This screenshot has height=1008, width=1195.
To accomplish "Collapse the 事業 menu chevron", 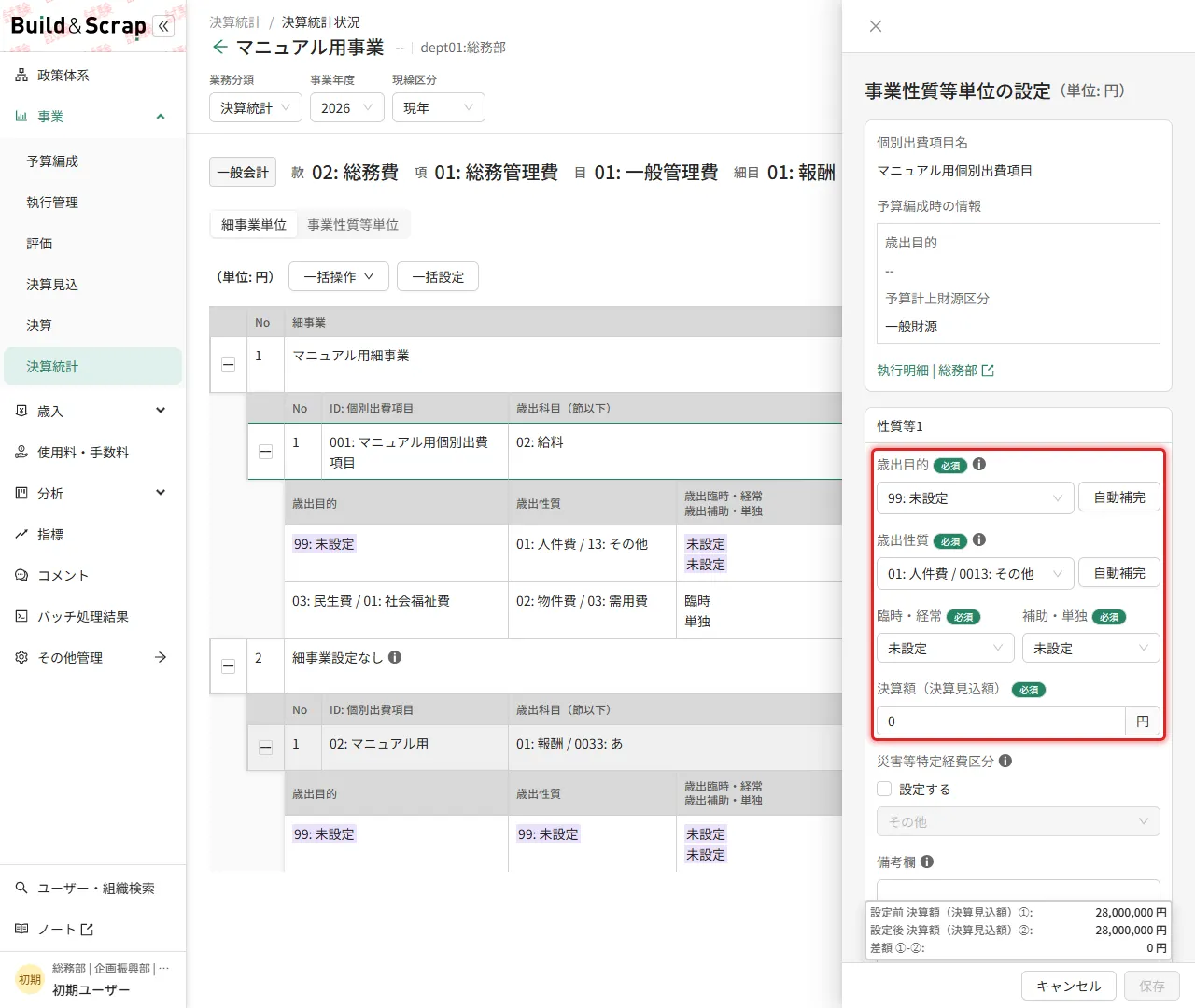I will pyautogui.click(x=161, y=117).
